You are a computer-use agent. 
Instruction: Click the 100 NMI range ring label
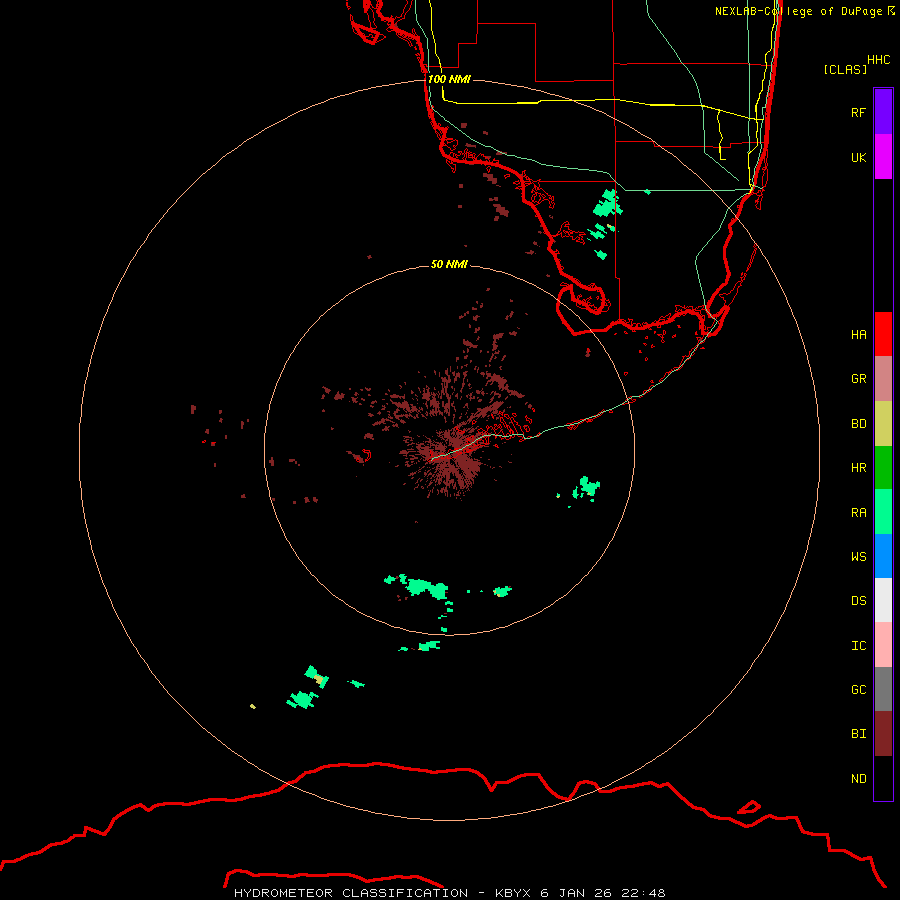(x=449, y=79)
